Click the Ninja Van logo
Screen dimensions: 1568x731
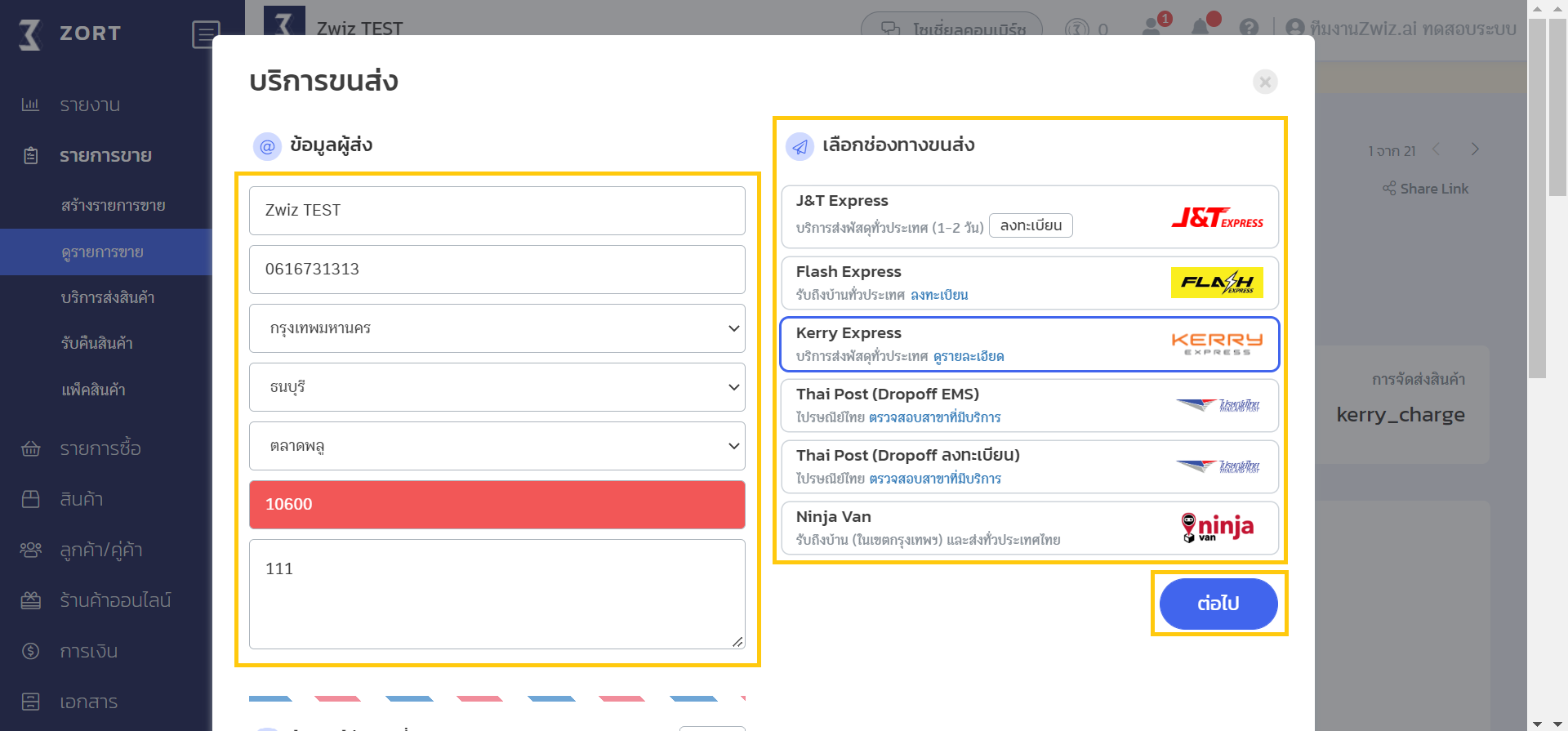(1218, 528)
